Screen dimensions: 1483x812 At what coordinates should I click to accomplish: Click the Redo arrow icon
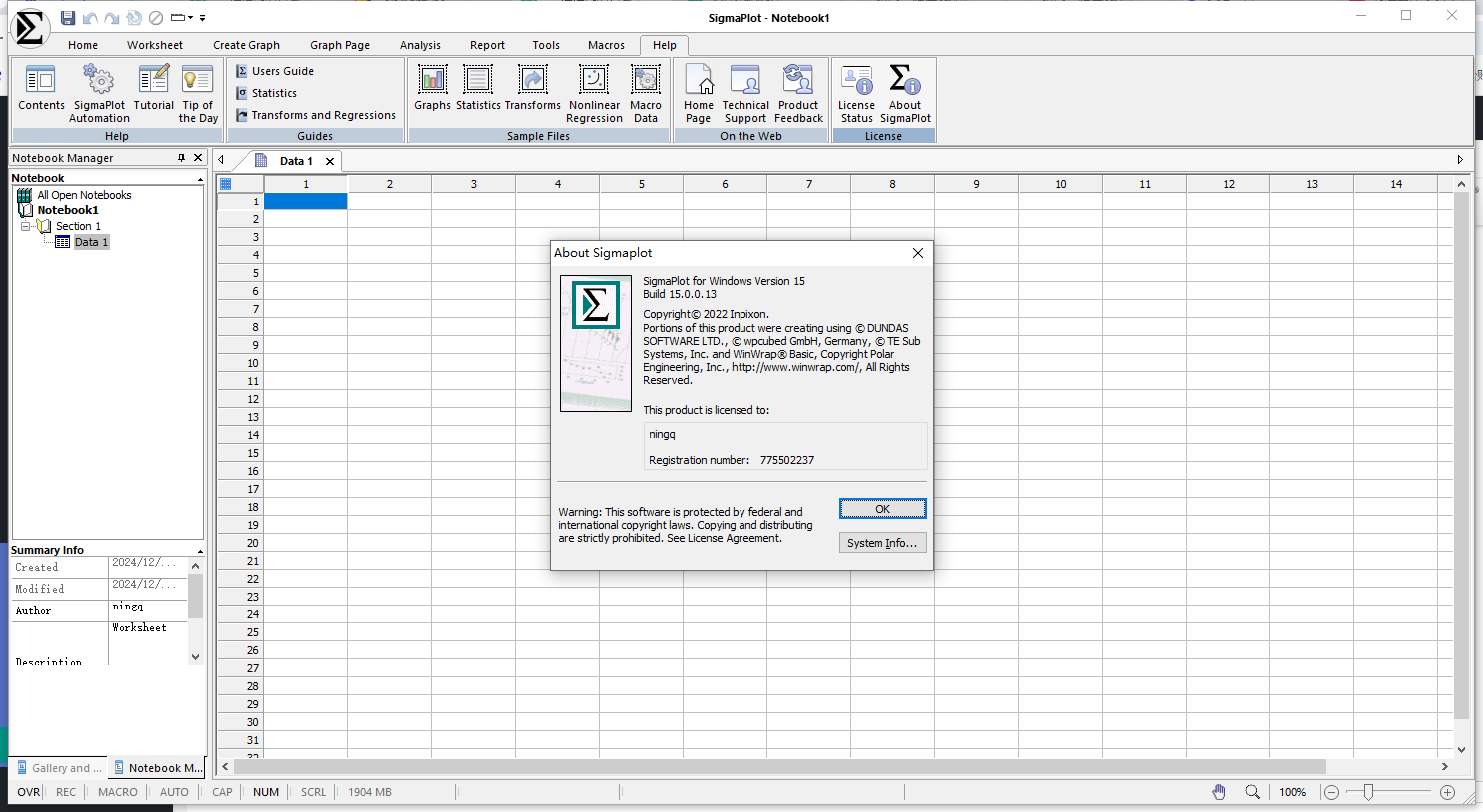click(x=112, y=18)
